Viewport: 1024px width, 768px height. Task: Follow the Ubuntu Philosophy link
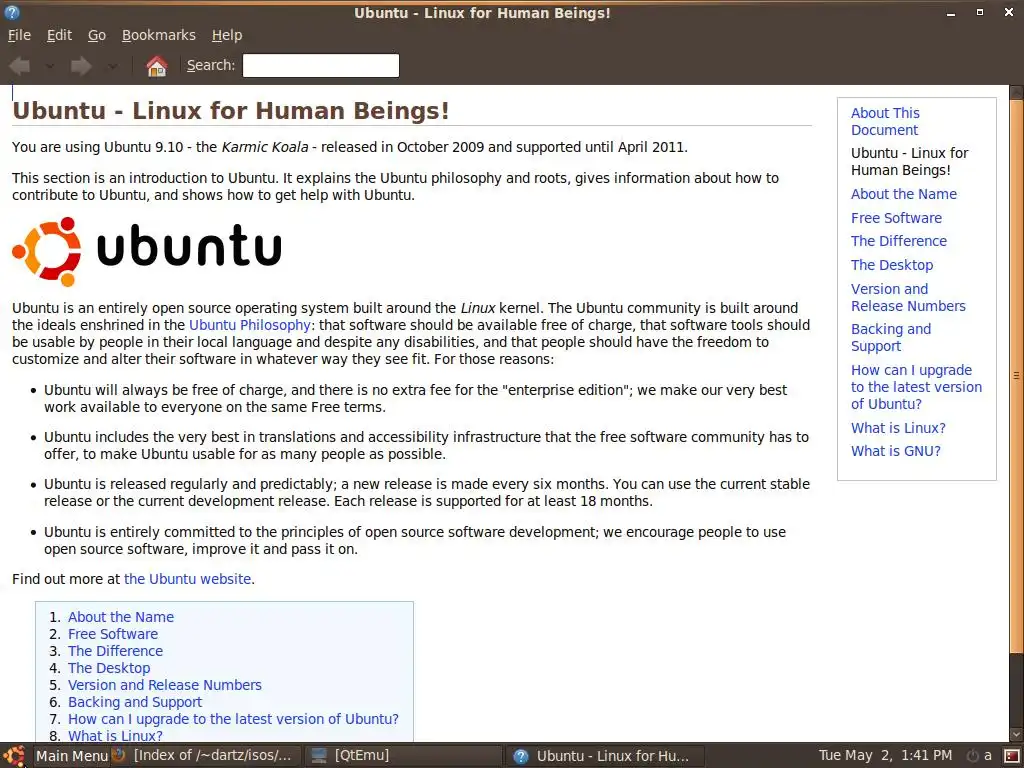coord(249,325)
